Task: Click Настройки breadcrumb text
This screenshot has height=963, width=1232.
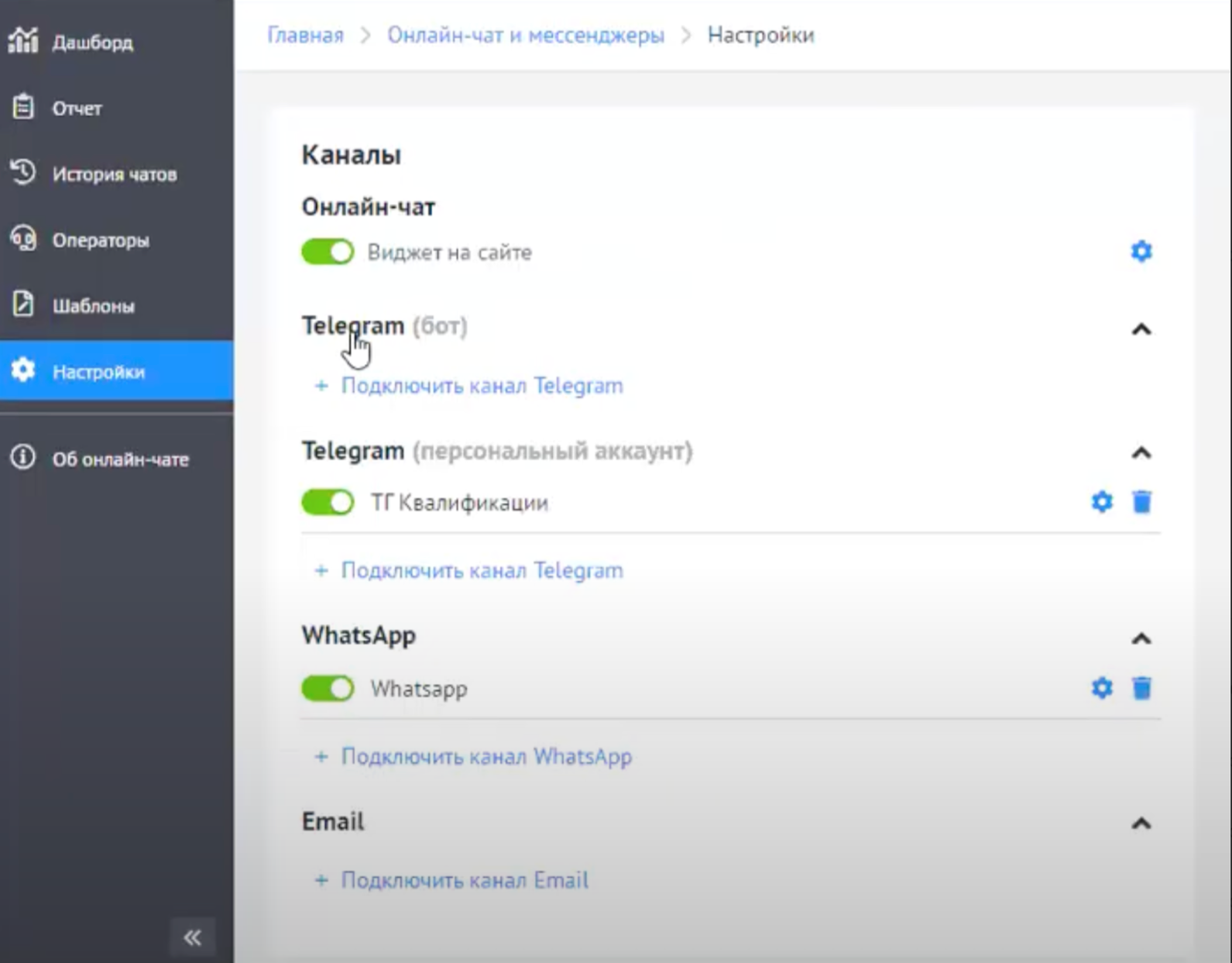Action: (760, 35)
